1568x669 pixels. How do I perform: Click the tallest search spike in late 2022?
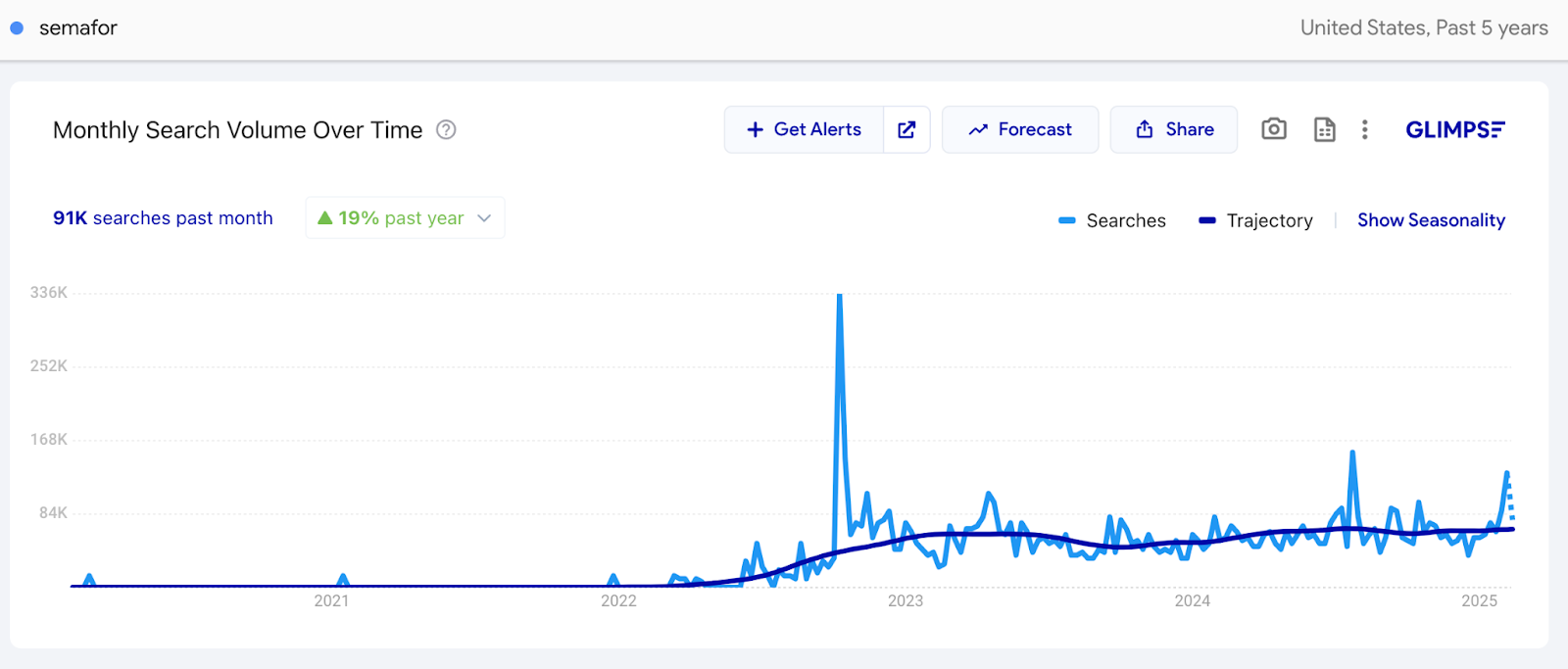[x=840, y=297]
